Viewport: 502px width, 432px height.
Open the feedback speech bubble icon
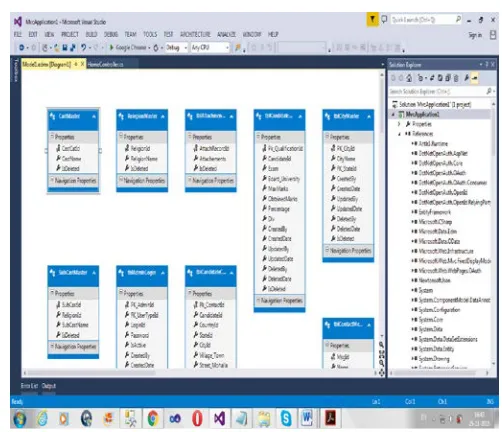coord(384,19)
